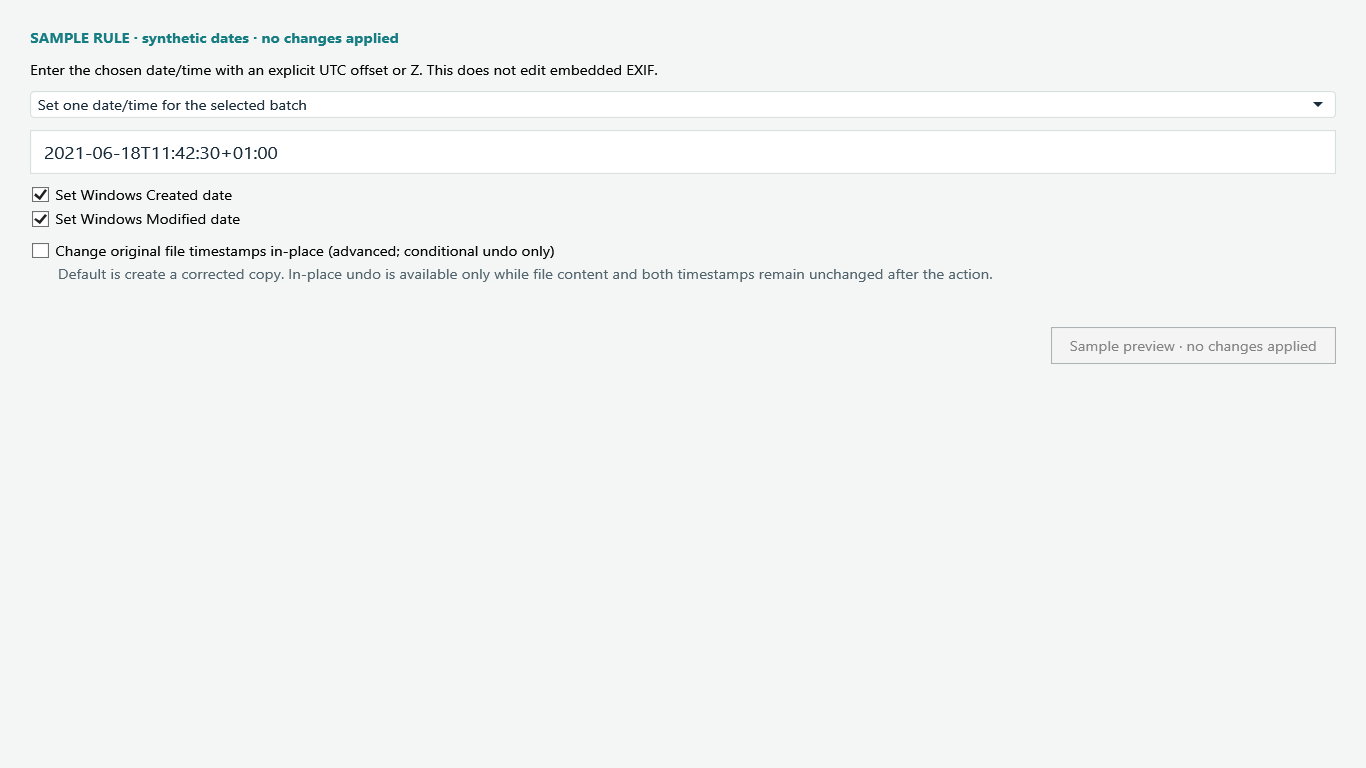Click the 'Set Windows Modified date' label text

148,219
